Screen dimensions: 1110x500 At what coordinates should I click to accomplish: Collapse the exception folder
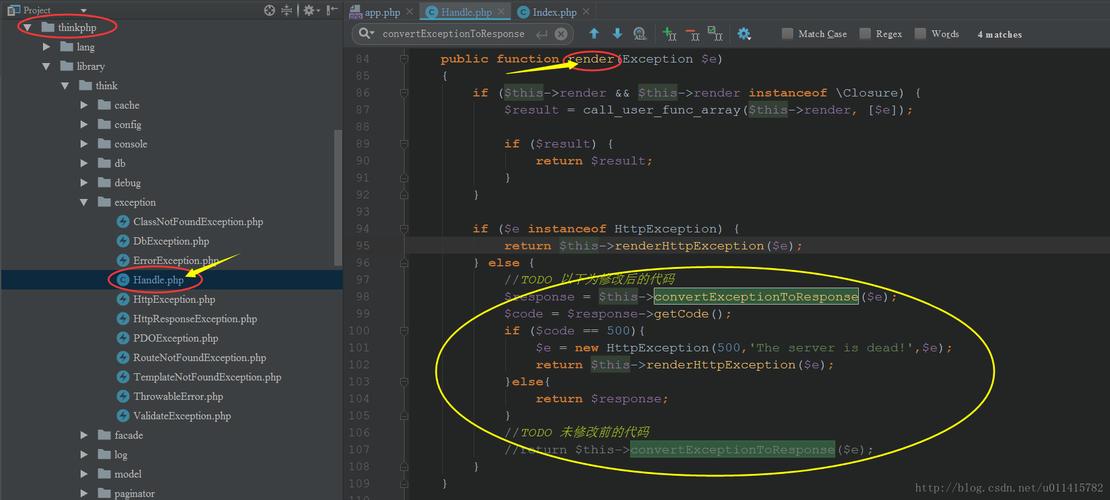[84, 203]
